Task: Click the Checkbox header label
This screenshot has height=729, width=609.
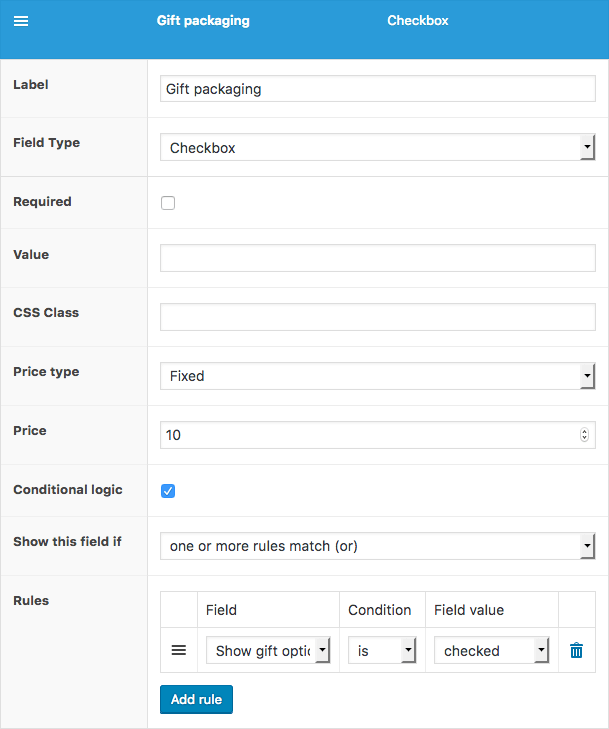Action: pos(418,21)
